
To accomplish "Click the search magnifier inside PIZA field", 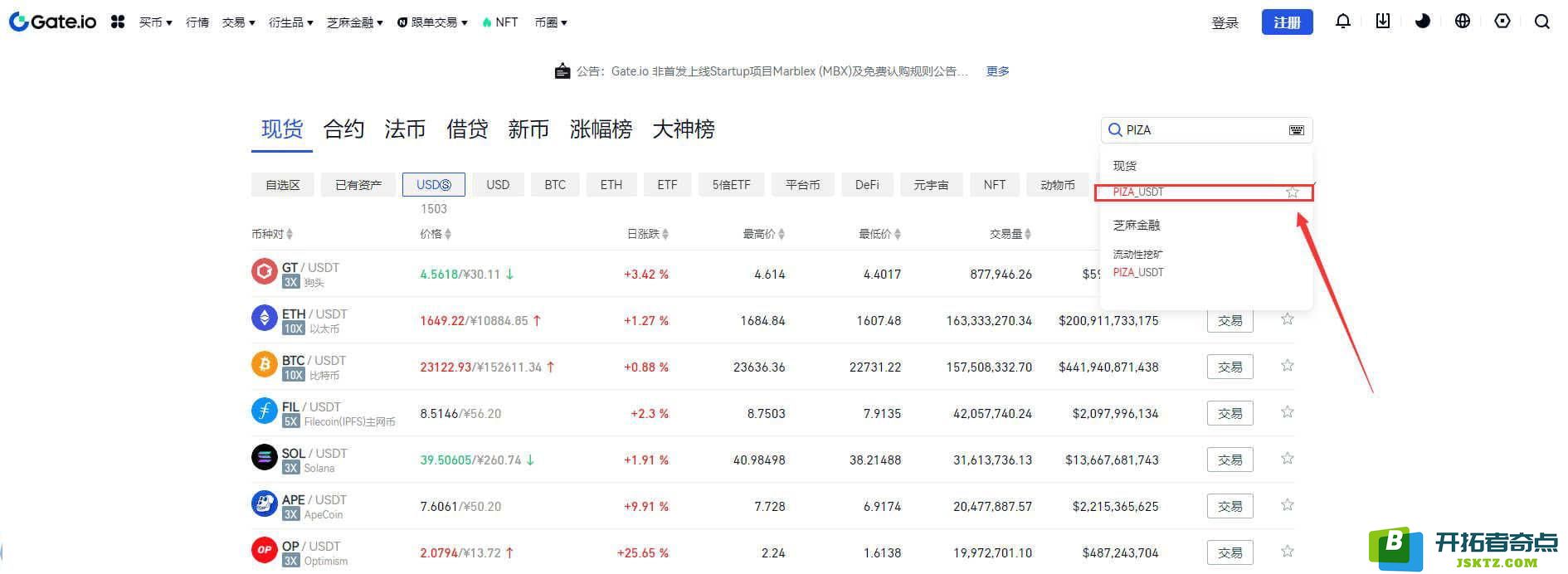I will [x=1116, y=130].
